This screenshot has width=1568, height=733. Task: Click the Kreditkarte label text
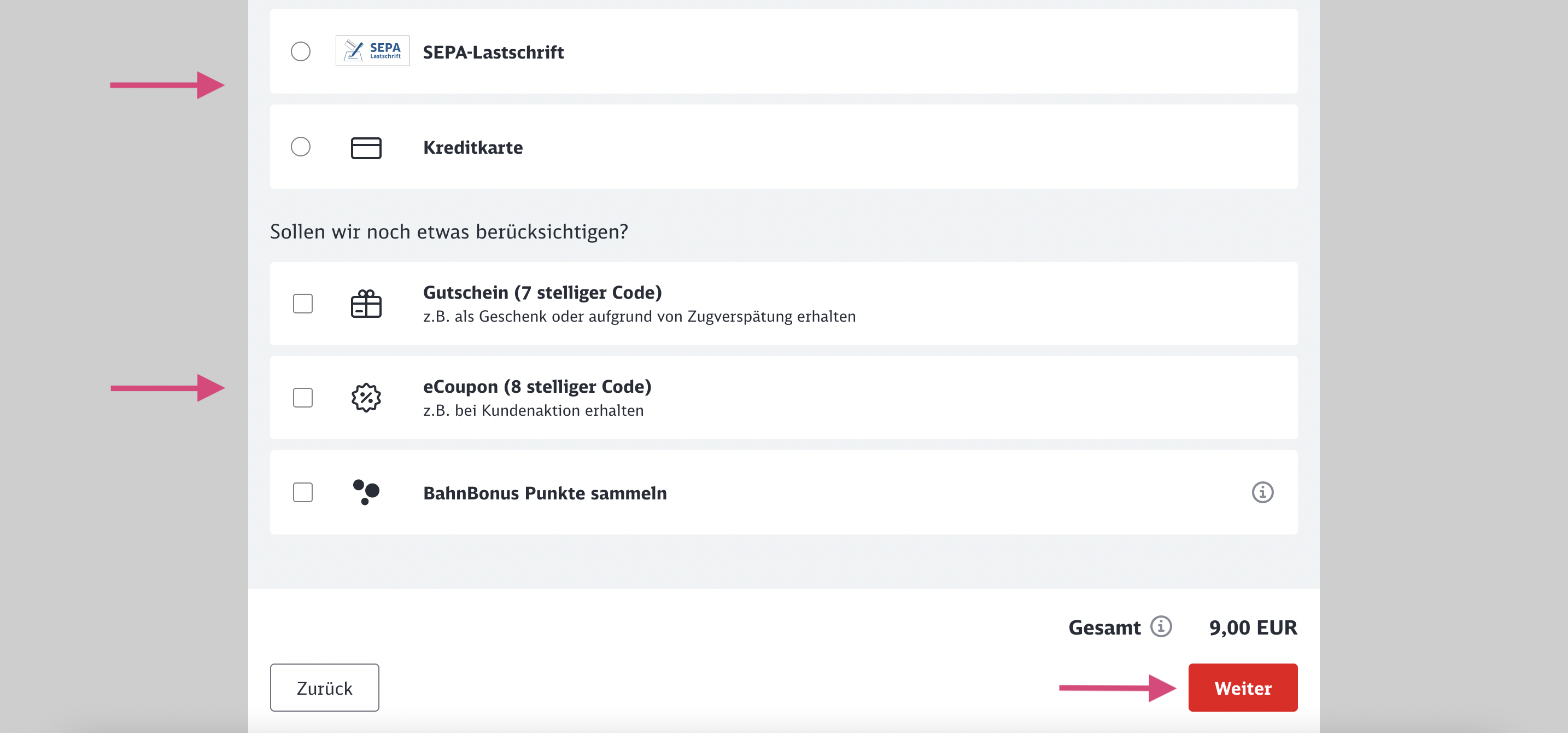[x=473, y=147]
